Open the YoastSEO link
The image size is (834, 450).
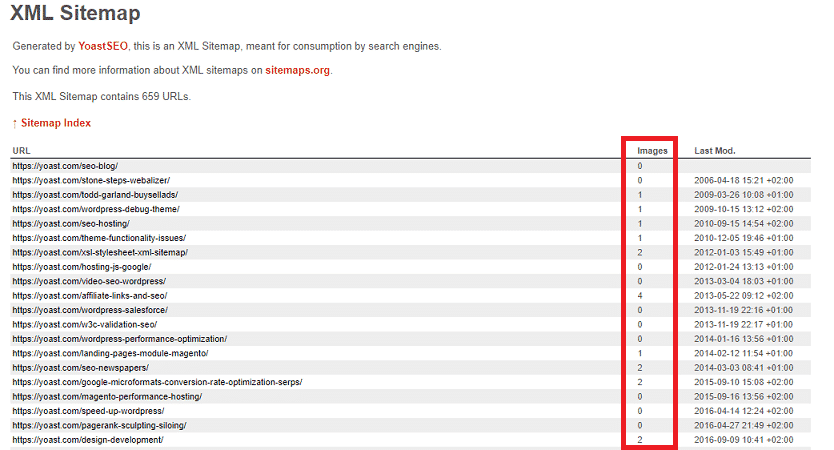[103, 46]
